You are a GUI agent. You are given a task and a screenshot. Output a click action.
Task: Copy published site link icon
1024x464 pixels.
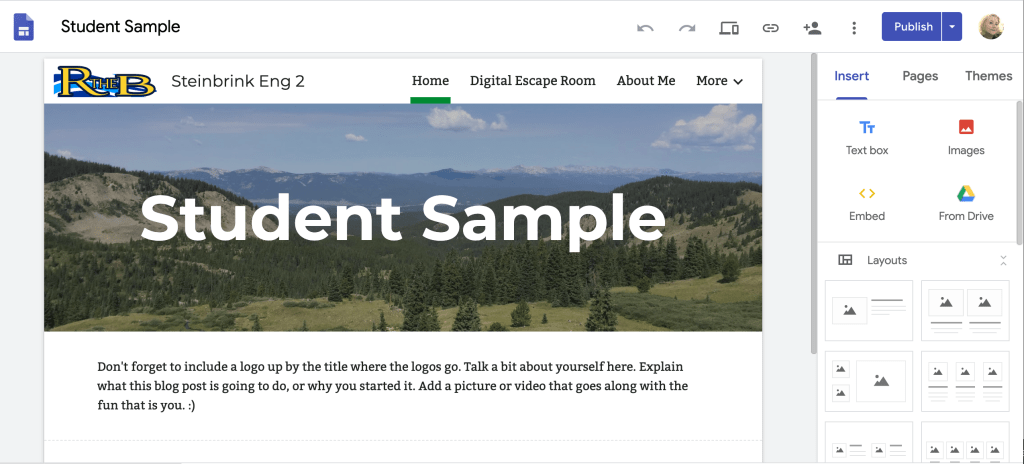(x=770, y=27)
